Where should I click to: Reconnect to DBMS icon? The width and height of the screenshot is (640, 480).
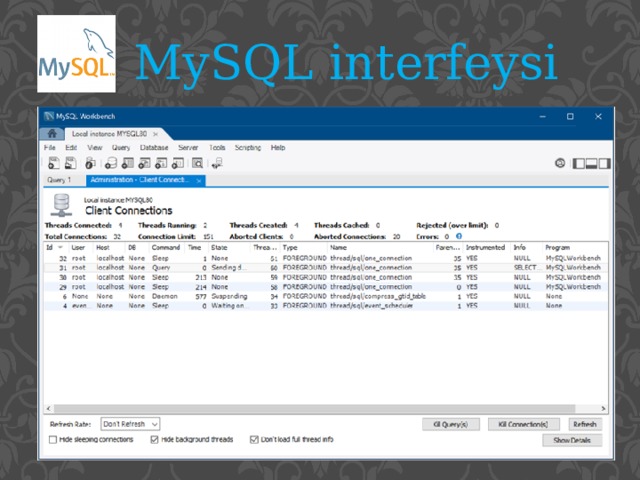217,163
